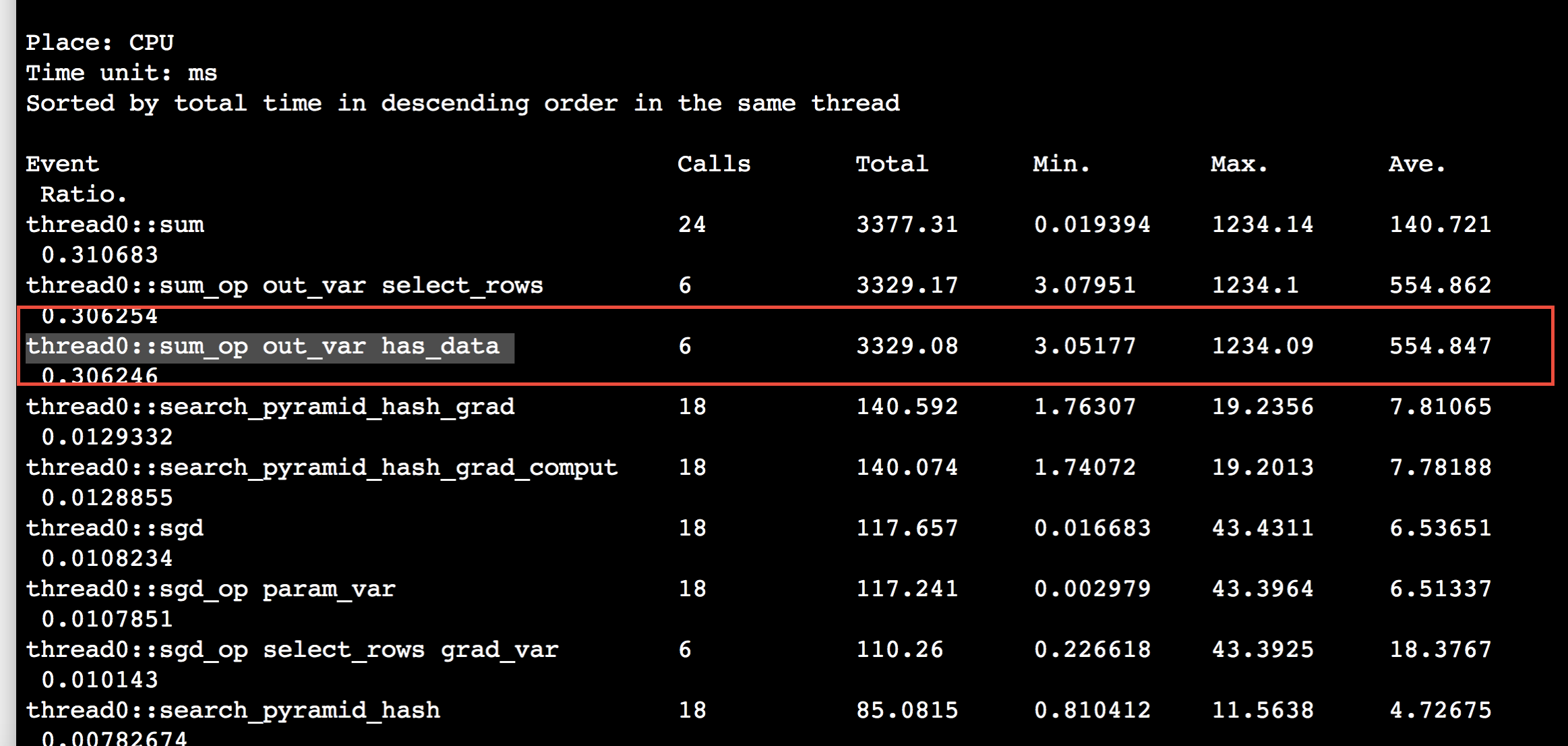
Task: Click the 'Time unit: ms' text
Action: click(121, 73)
